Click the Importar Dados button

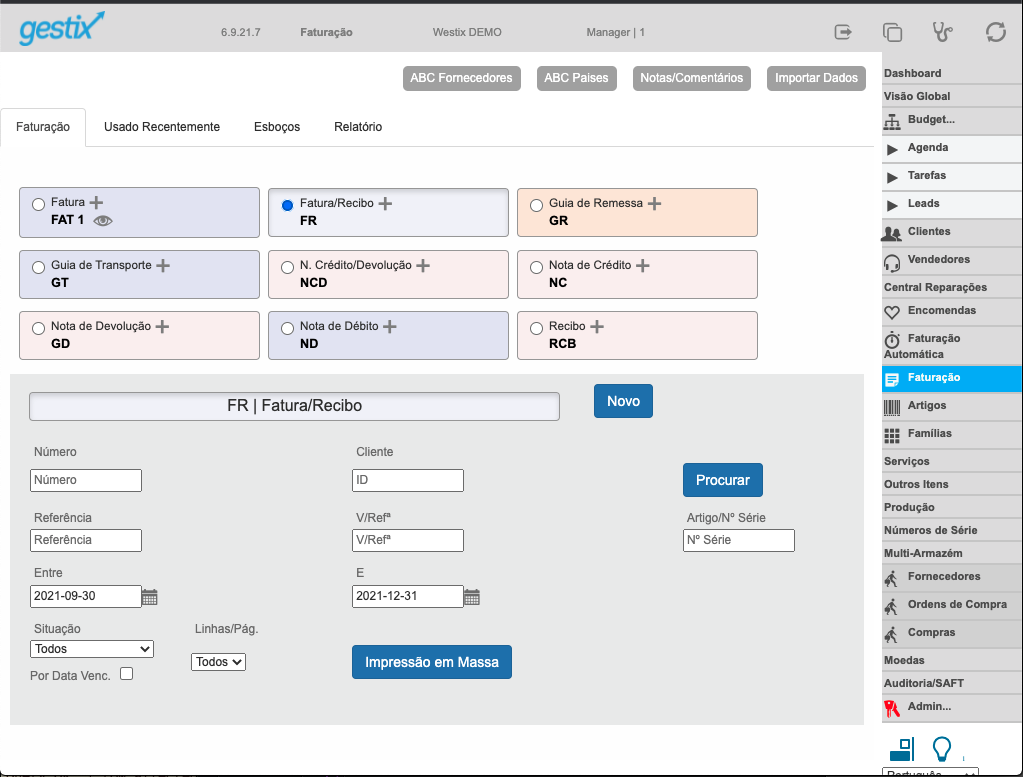click(x=816, y=78)
